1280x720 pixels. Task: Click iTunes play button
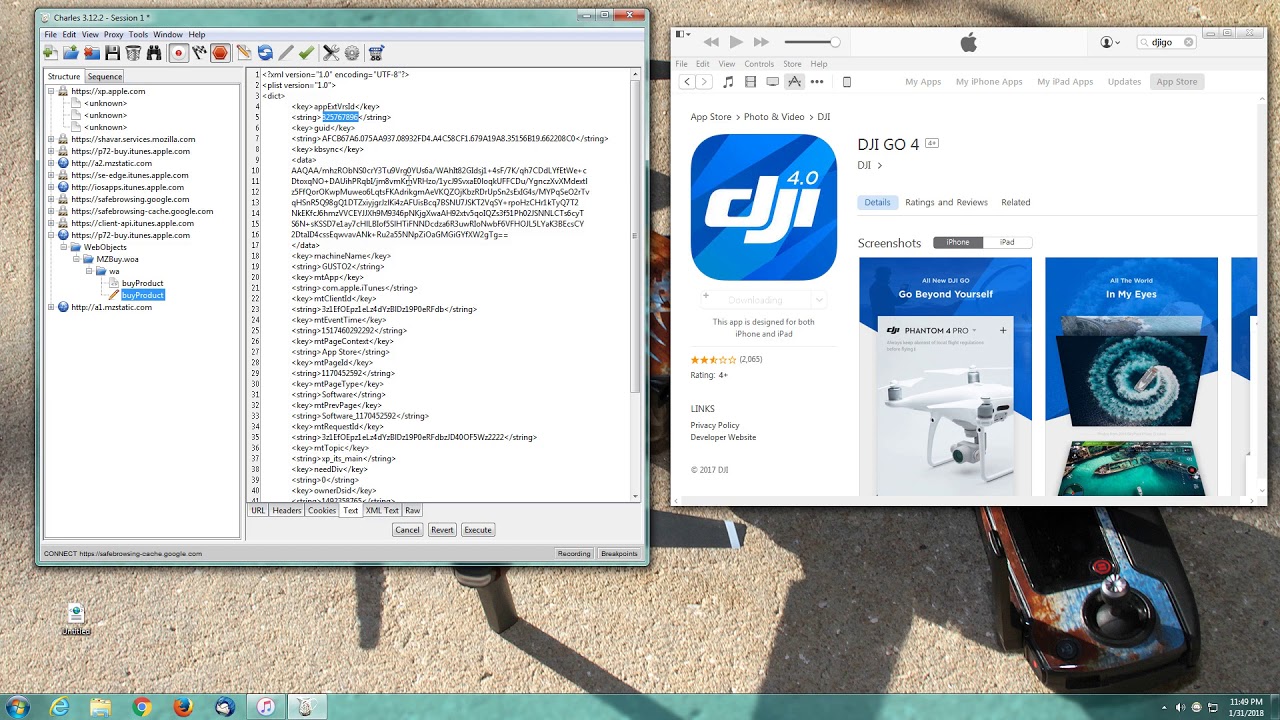(x=736, y=42)
